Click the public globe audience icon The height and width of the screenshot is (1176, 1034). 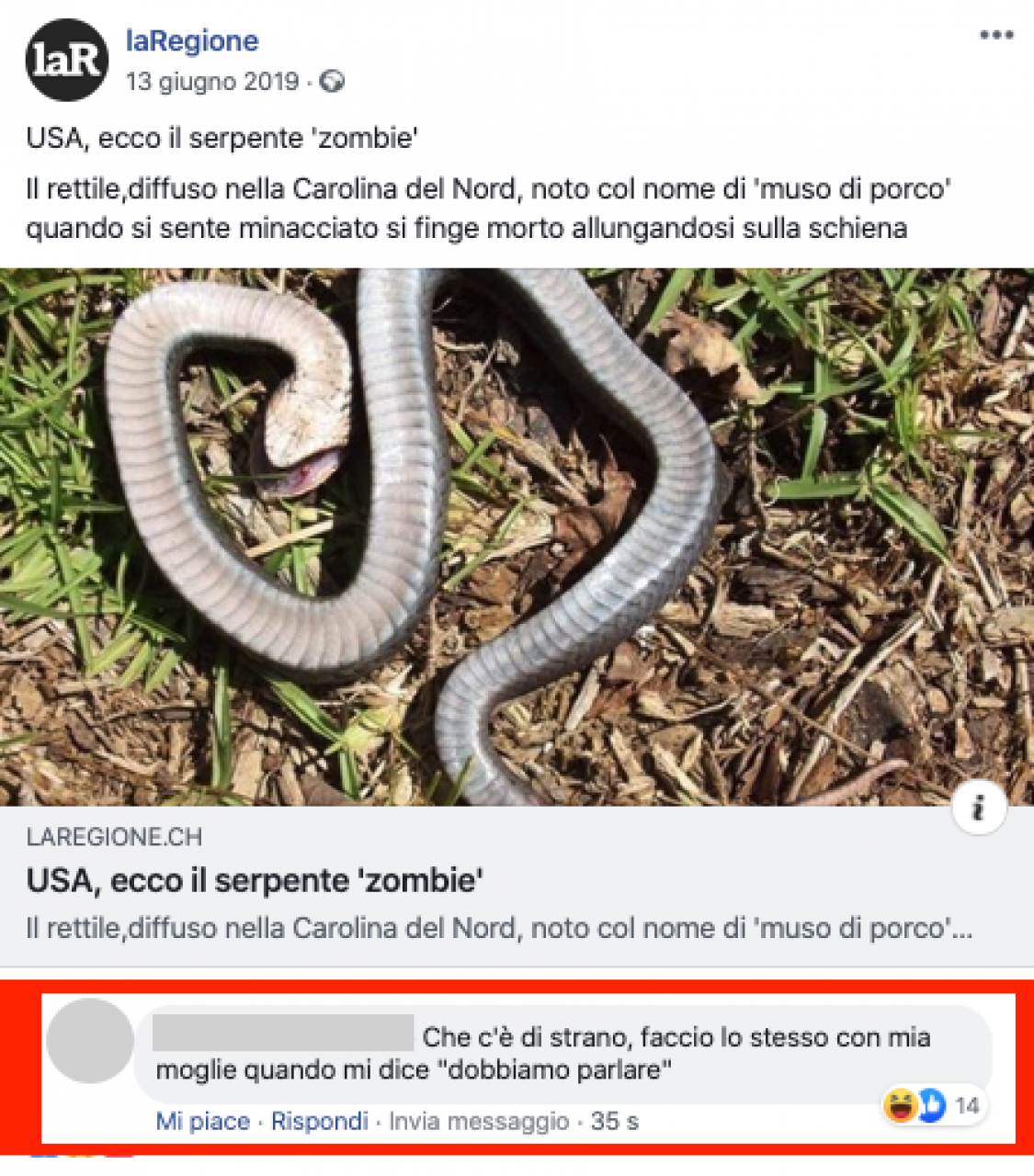[332, 82]
